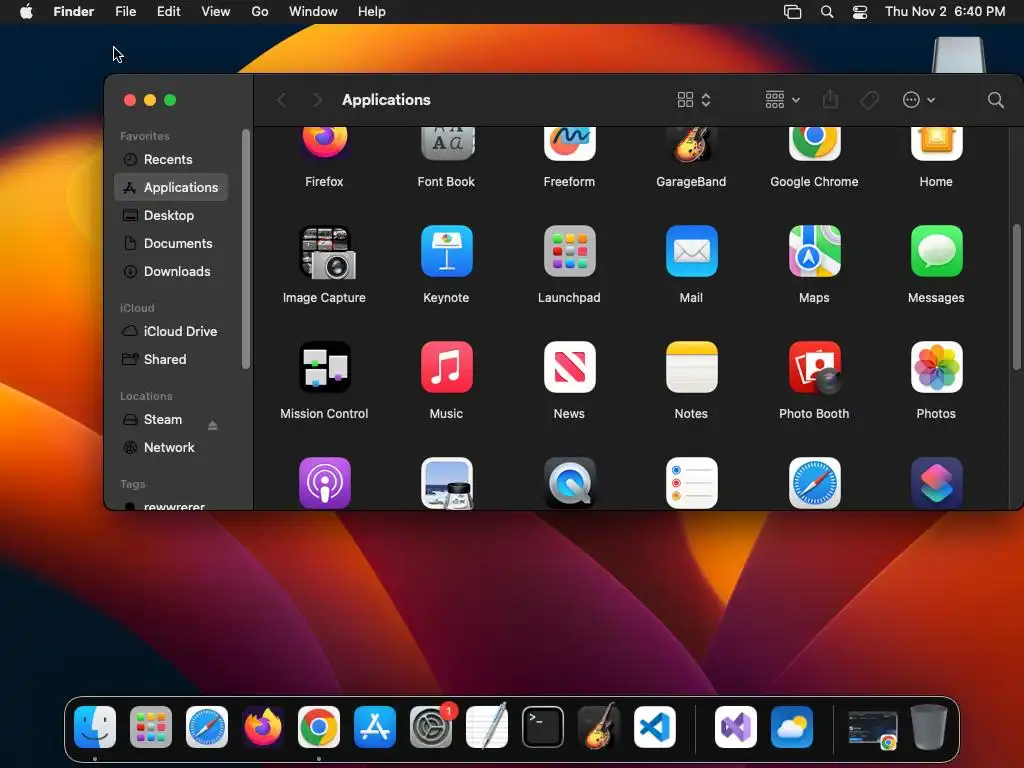1024x768 pixels.
Task: Click the date and time in menu bar
Action: point(944,12)
